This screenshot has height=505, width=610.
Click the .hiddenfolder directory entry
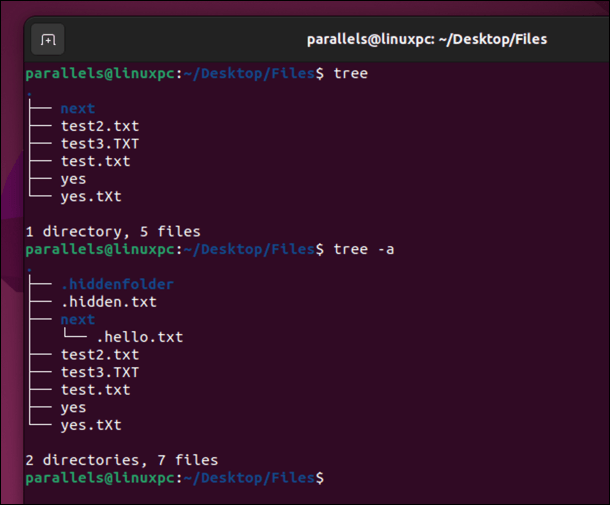(117, 285)
